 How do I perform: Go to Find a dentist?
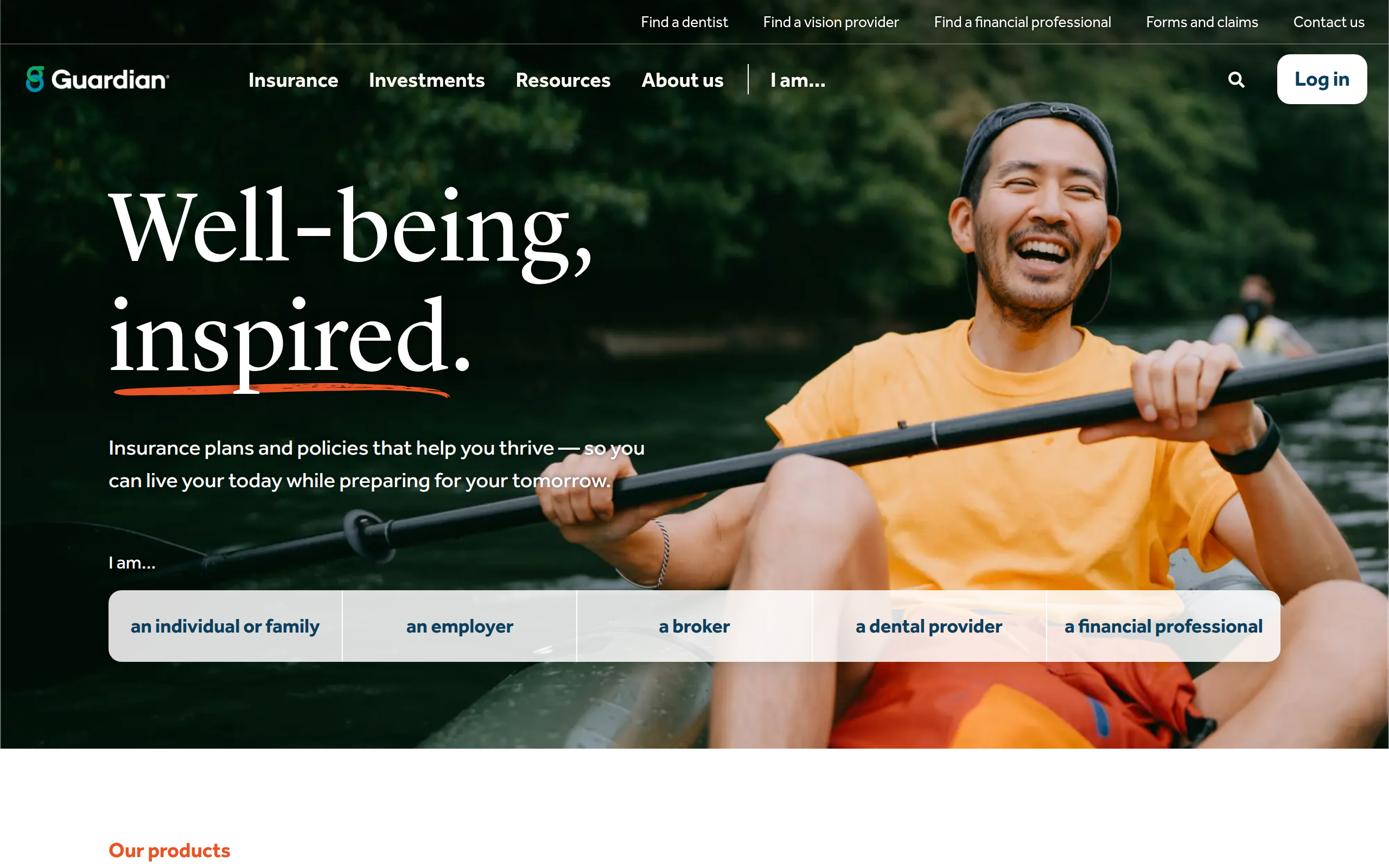click(684, 22)
